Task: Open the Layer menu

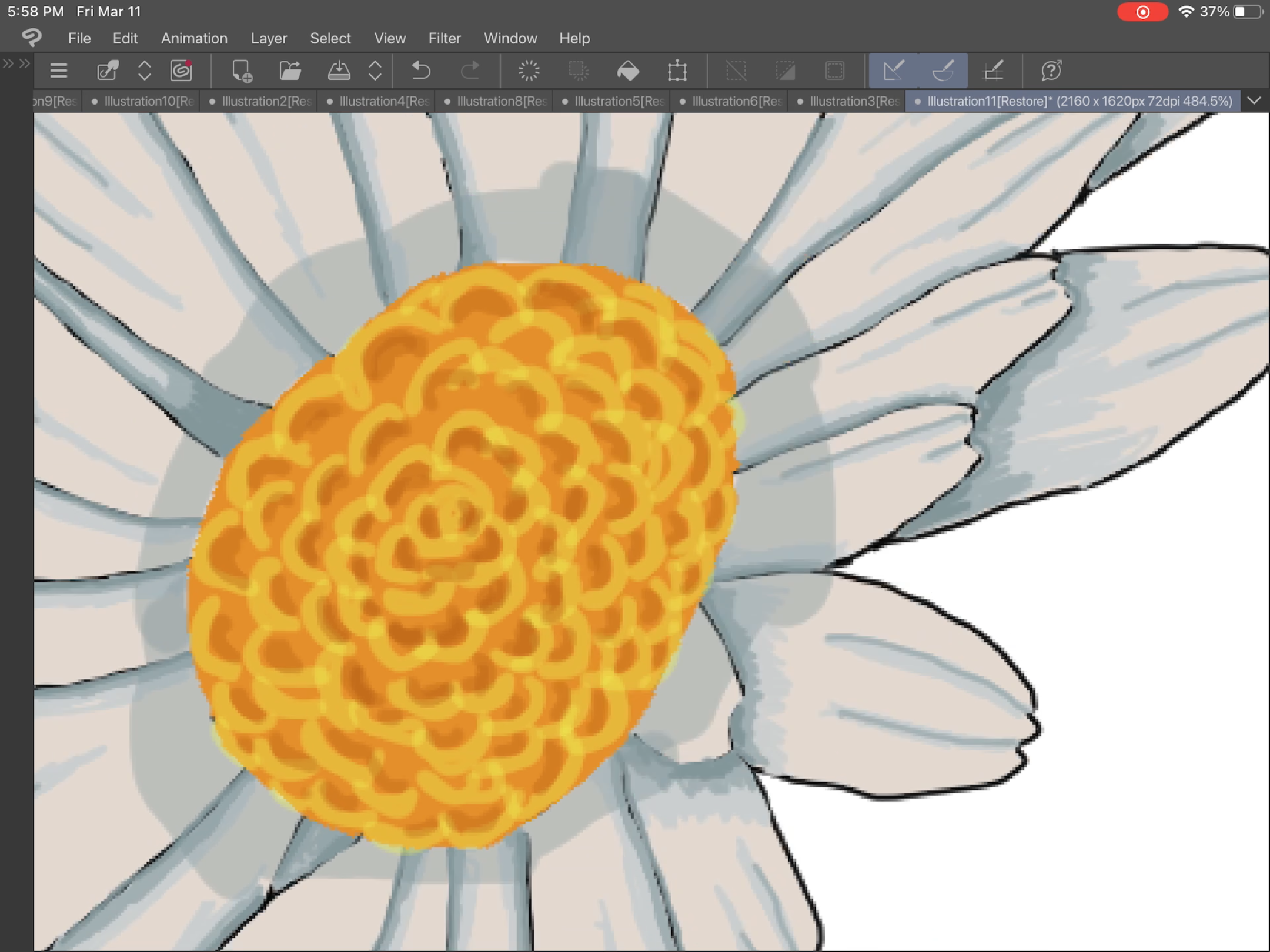Action: (x=269, y=38)
